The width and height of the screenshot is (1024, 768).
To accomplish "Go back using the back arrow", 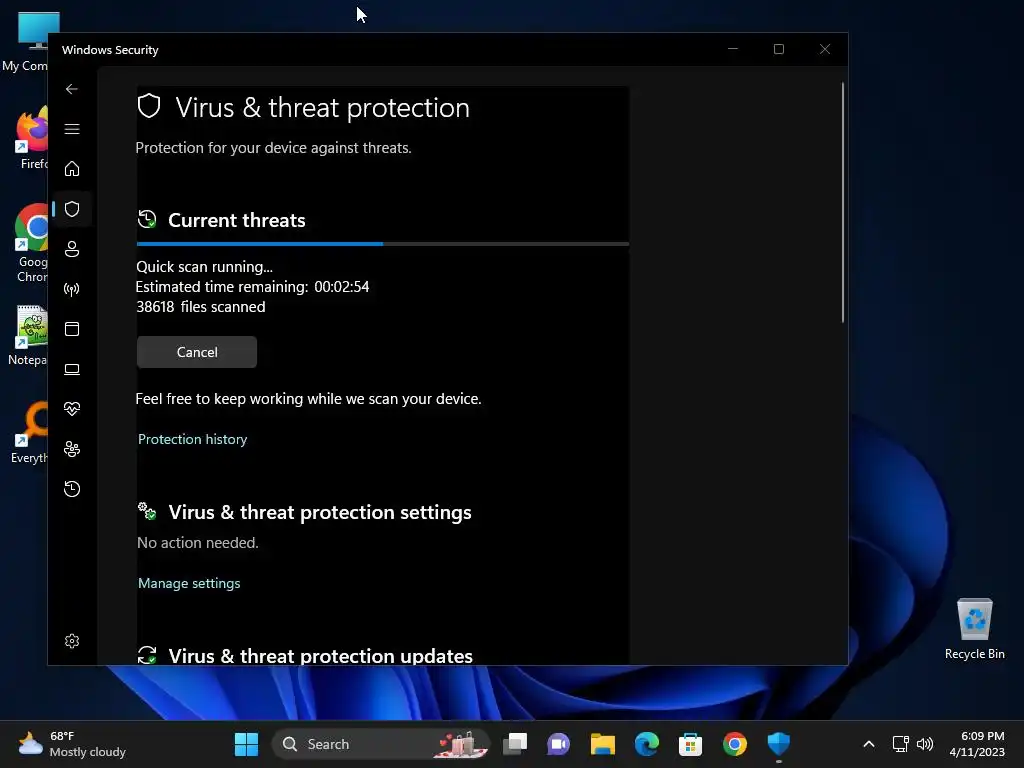I will [x=72, y=89].
